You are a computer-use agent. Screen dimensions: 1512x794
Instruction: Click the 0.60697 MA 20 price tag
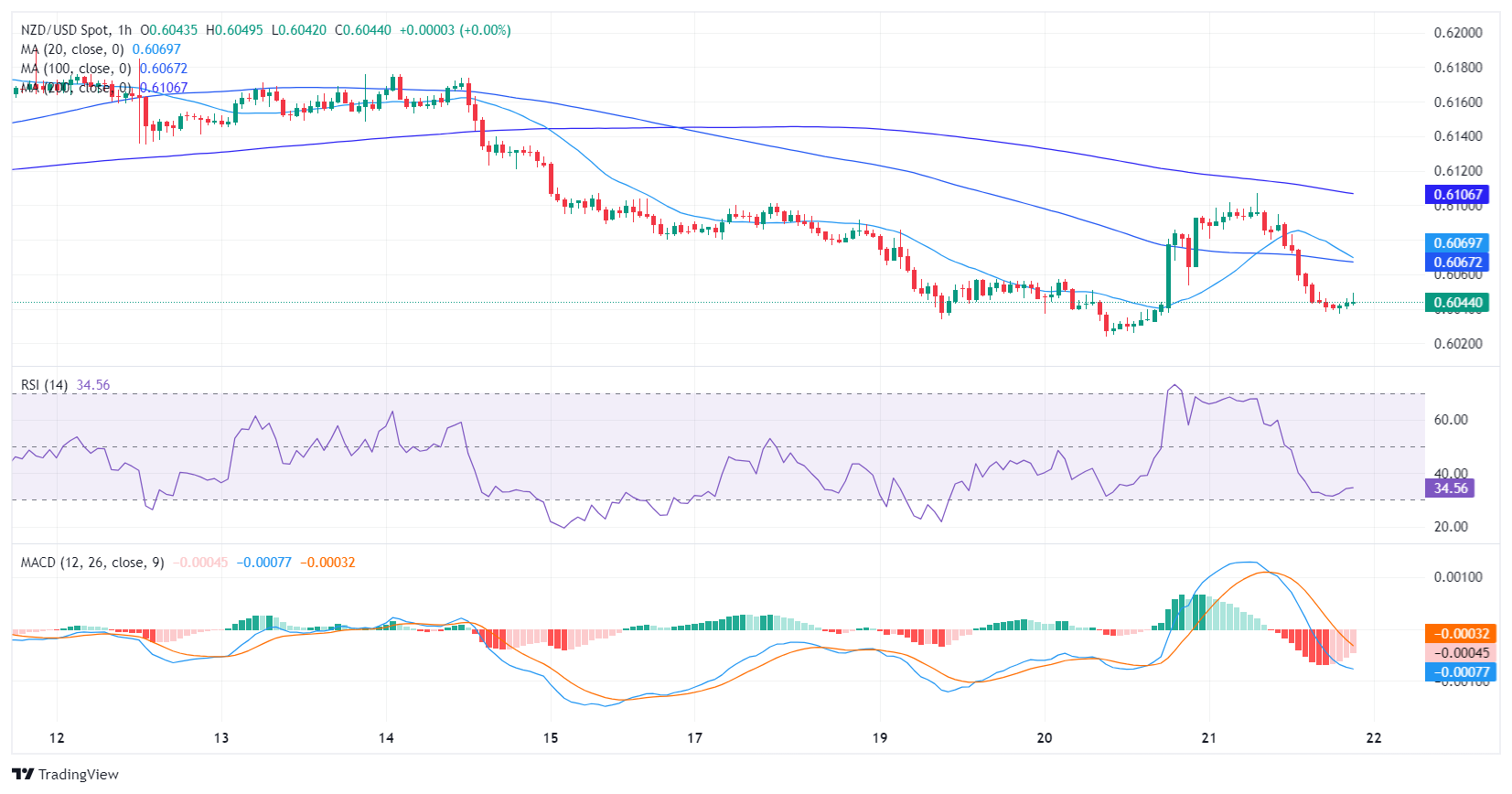pyautogui.click(x=1457, y=242)
